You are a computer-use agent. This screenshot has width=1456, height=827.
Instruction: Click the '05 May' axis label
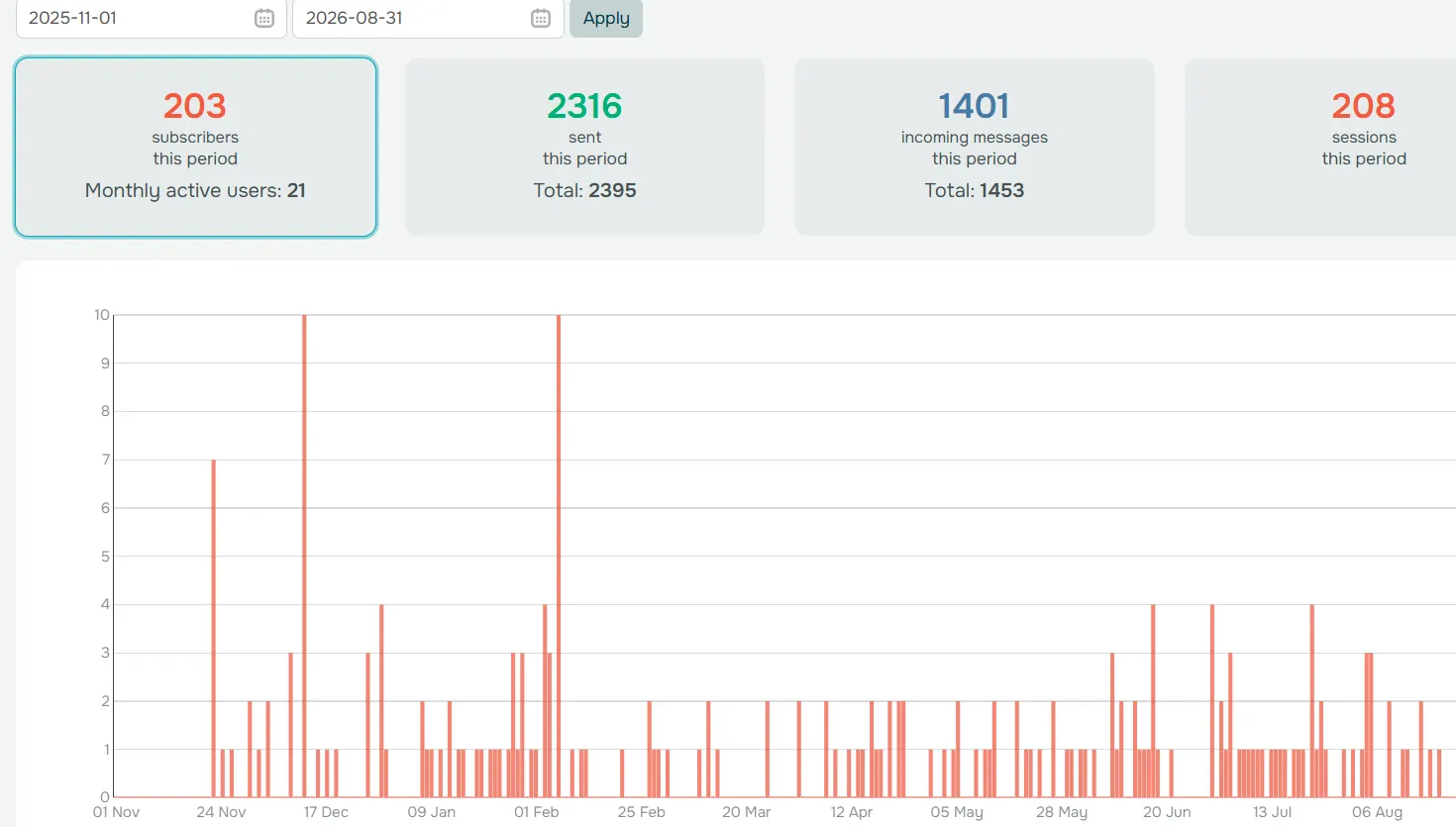(957, 812)
